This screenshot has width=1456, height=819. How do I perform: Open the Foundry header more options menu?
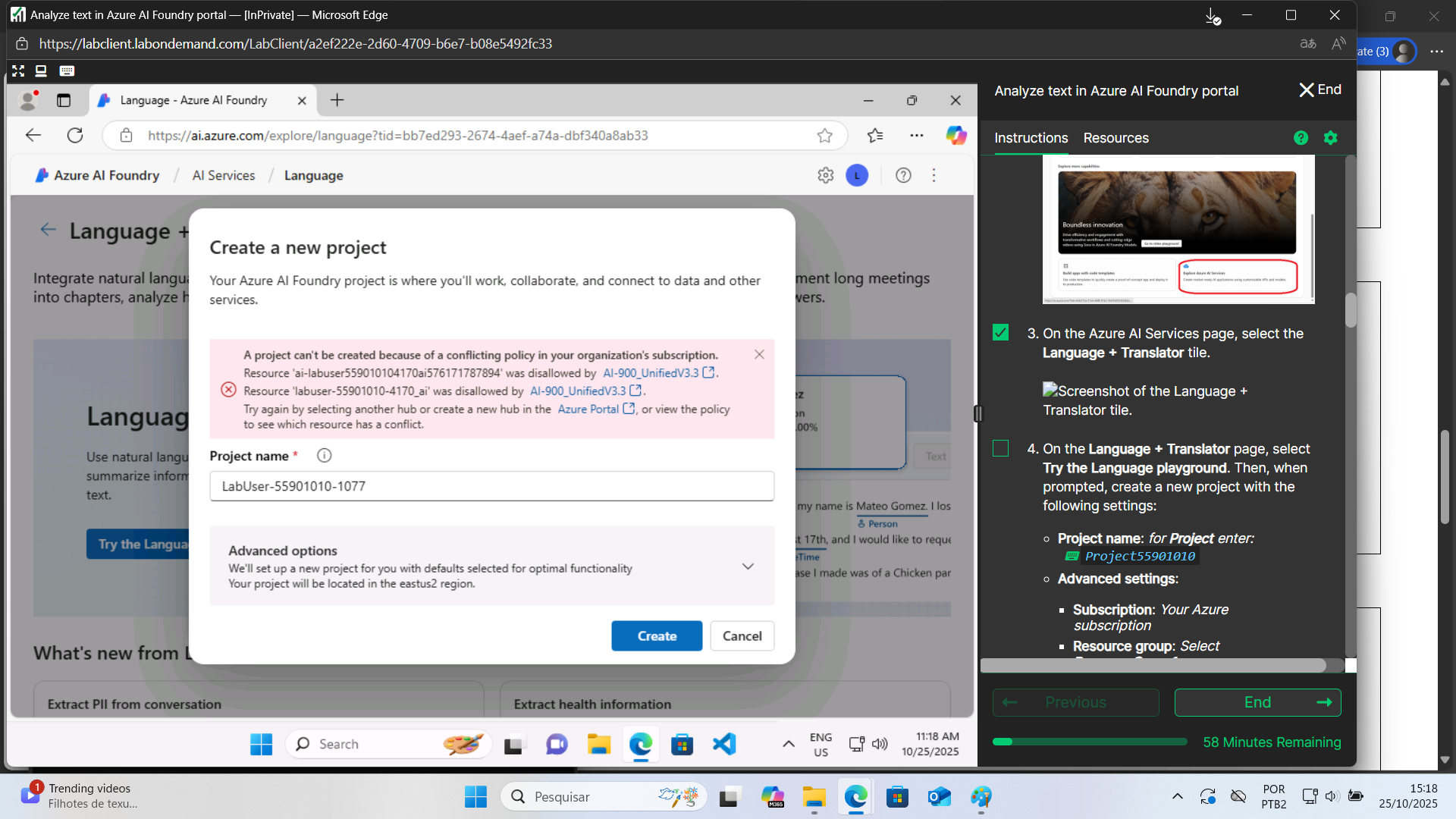click(x=934, y=175)
